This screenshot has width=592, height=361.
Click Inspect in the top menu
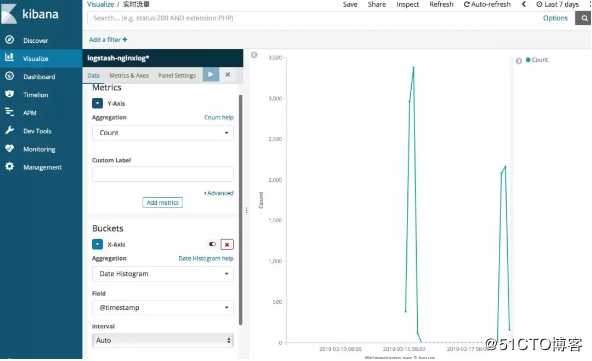tap(408, 5)
